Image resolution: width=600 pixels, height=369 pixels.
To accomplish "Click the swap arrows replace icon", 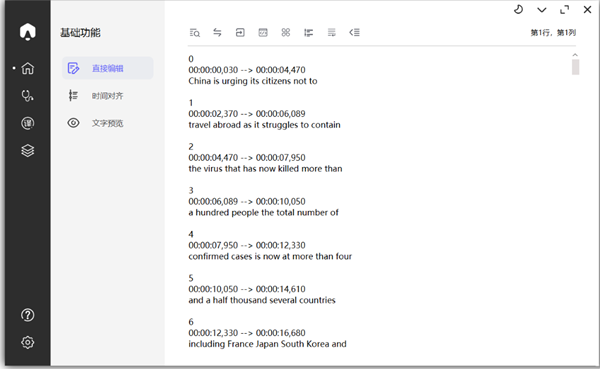I will point(217,33).
